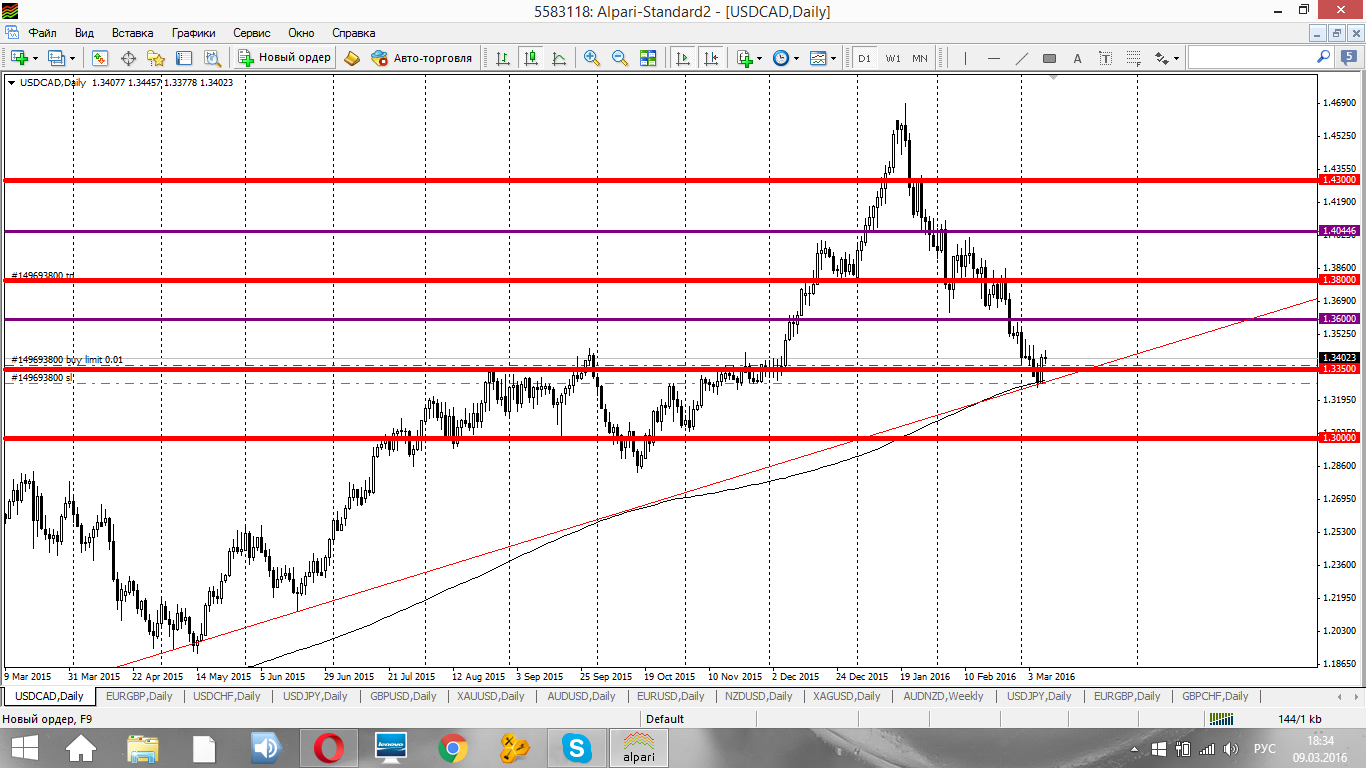Open Skype from the taskbar
Image resolution: width=1366 pixels, height=768 pixels.
(575, 747)
